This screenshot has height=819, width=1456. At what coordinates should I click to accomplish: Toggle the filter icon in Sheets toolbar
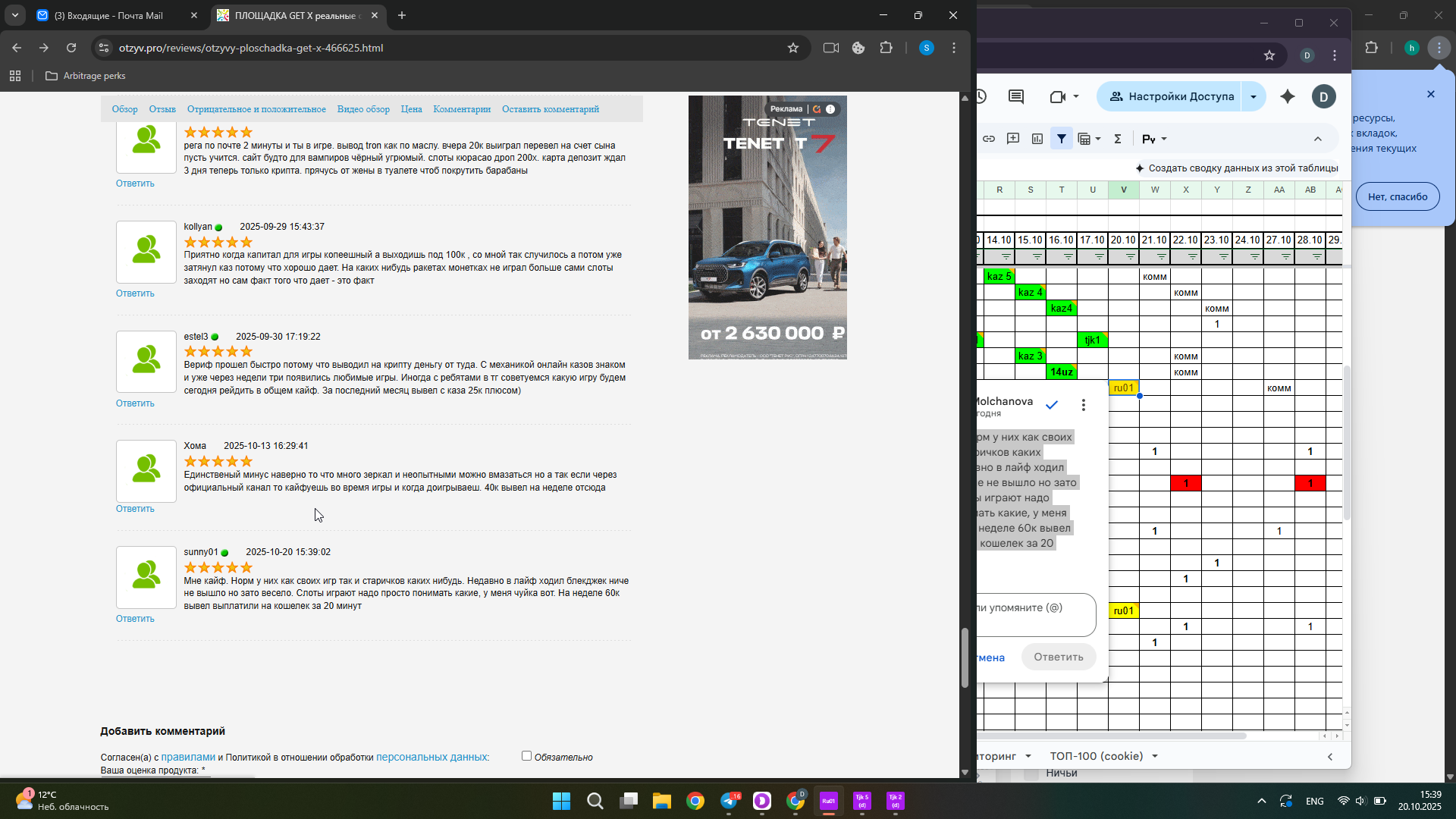(1062, 139)
